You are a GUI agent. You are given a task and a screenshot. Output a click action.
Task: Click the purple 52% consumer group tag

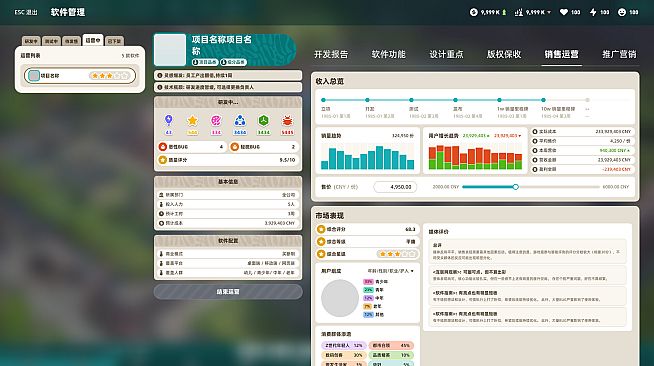click(x=344, y=345)
